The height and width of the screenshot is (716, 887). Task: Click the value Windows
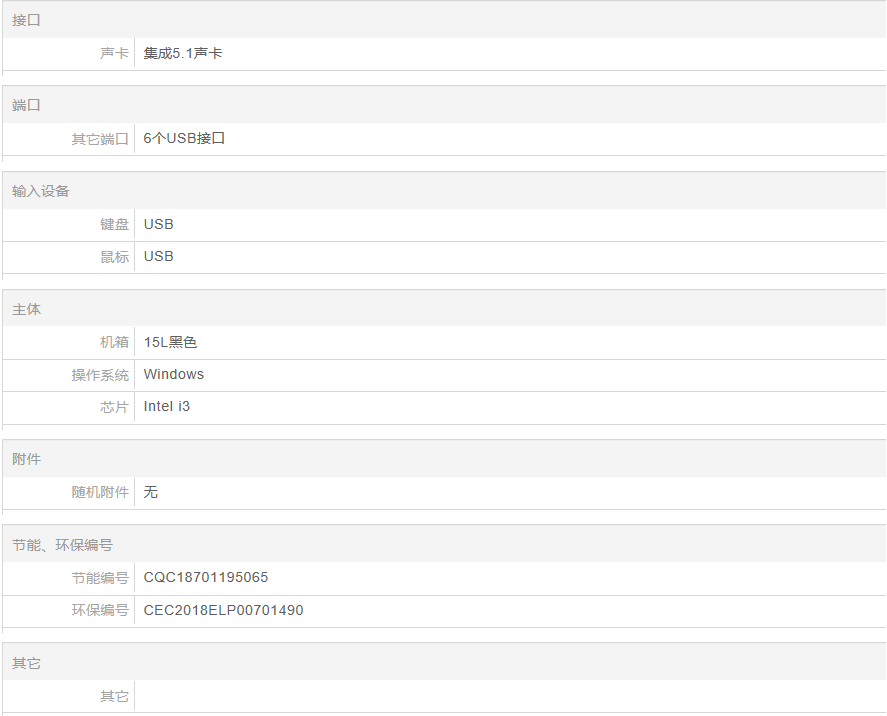pyautogui.click(x=174, y=374)
